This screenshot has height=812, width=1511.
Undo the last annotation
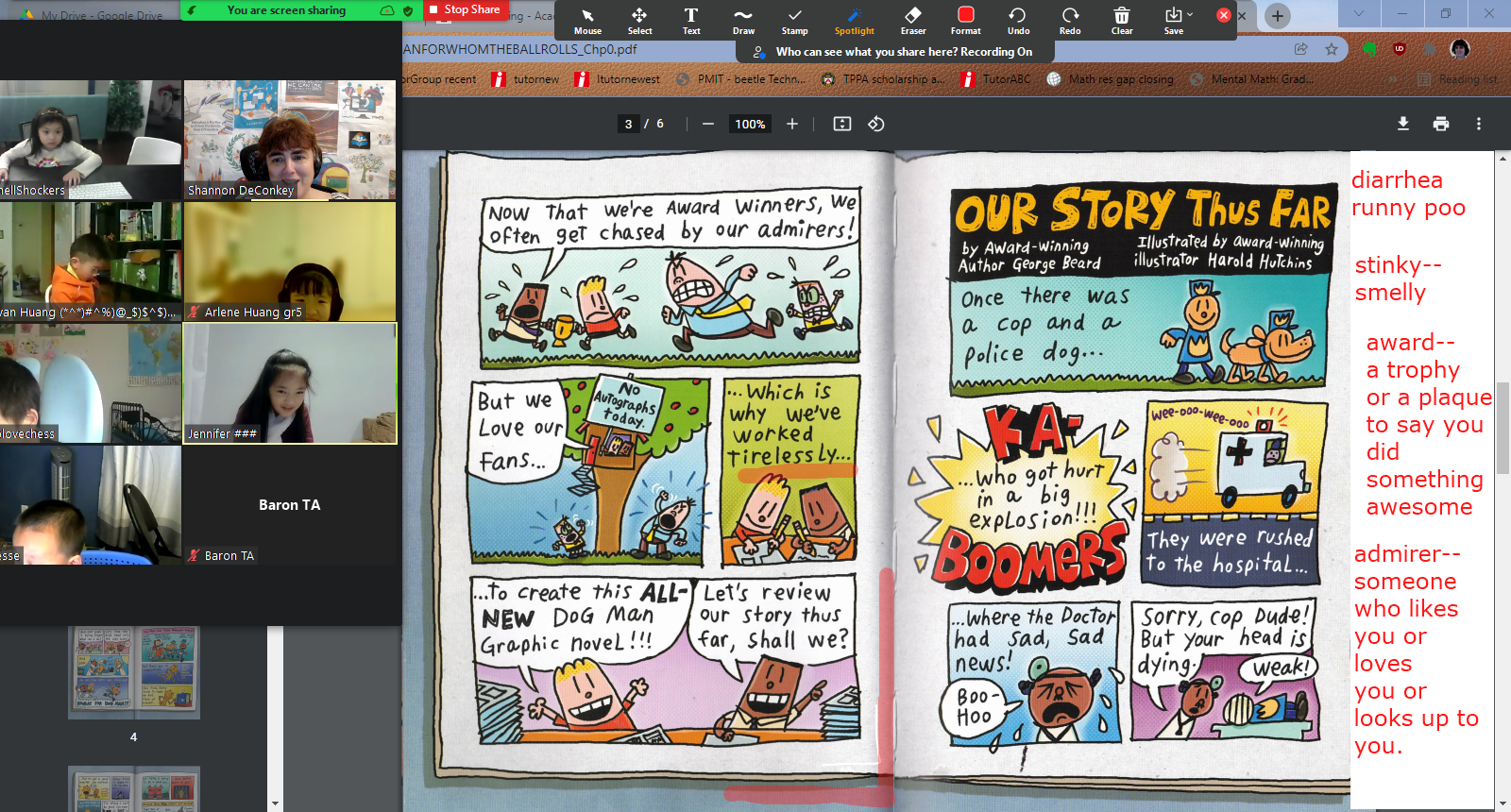[1018, 20]
